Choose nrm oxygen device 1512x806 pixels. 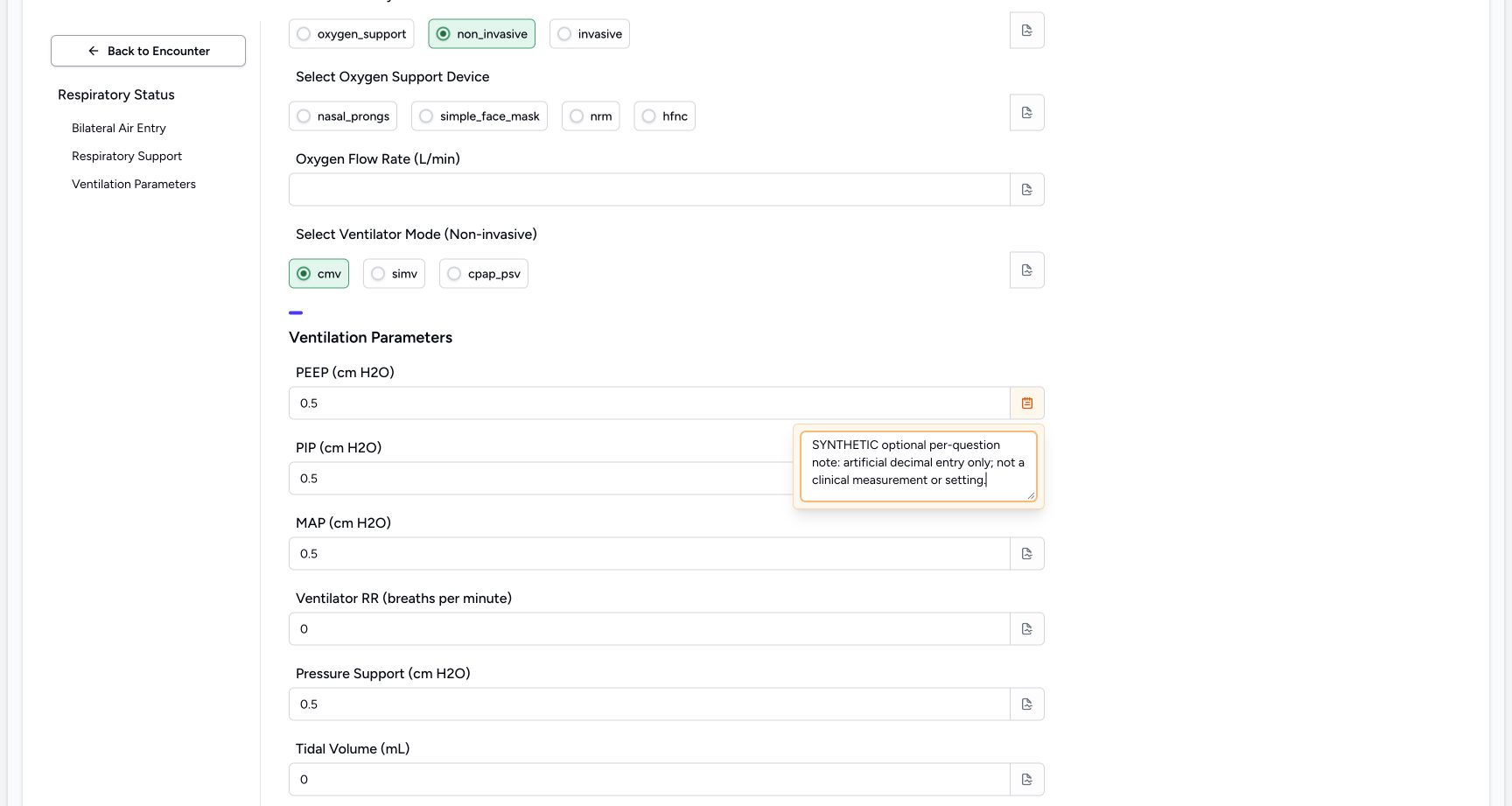591,116
